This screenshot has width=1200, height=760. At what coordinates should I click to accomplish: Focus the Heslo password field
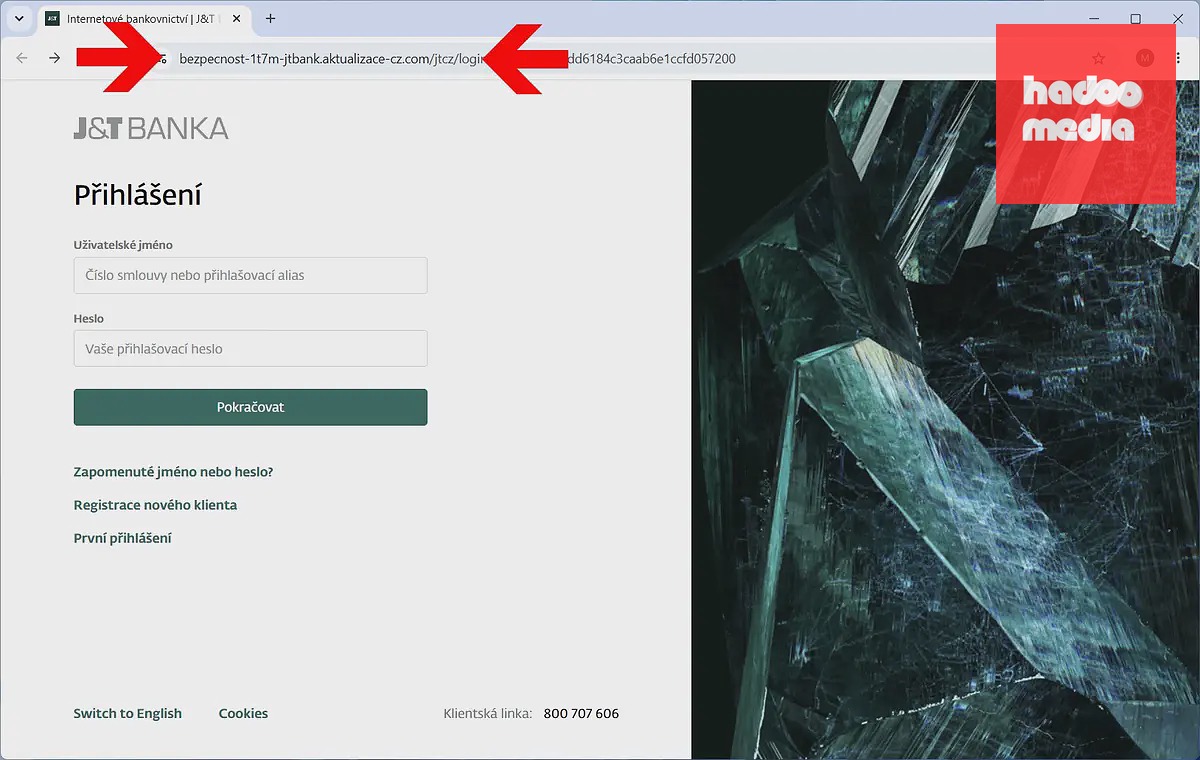click(250, 349)
